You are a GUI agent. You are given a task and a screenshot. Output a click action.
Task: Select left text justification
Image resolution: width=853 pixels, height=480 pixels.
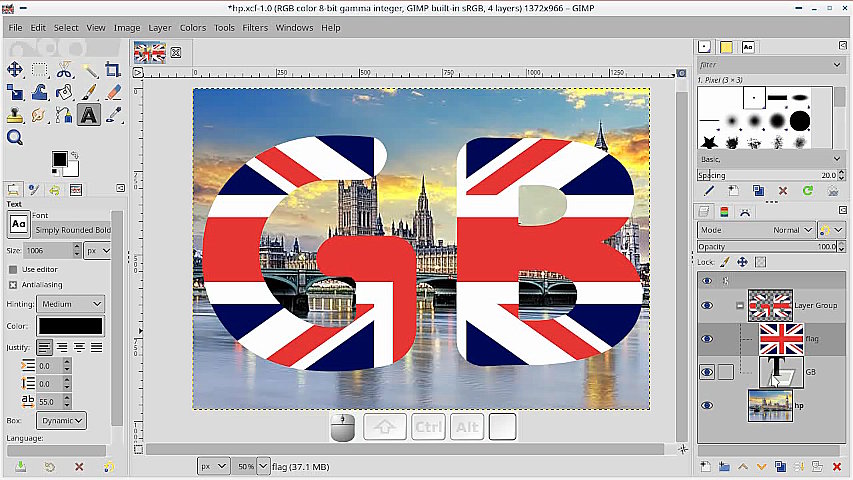click(45, 347)
